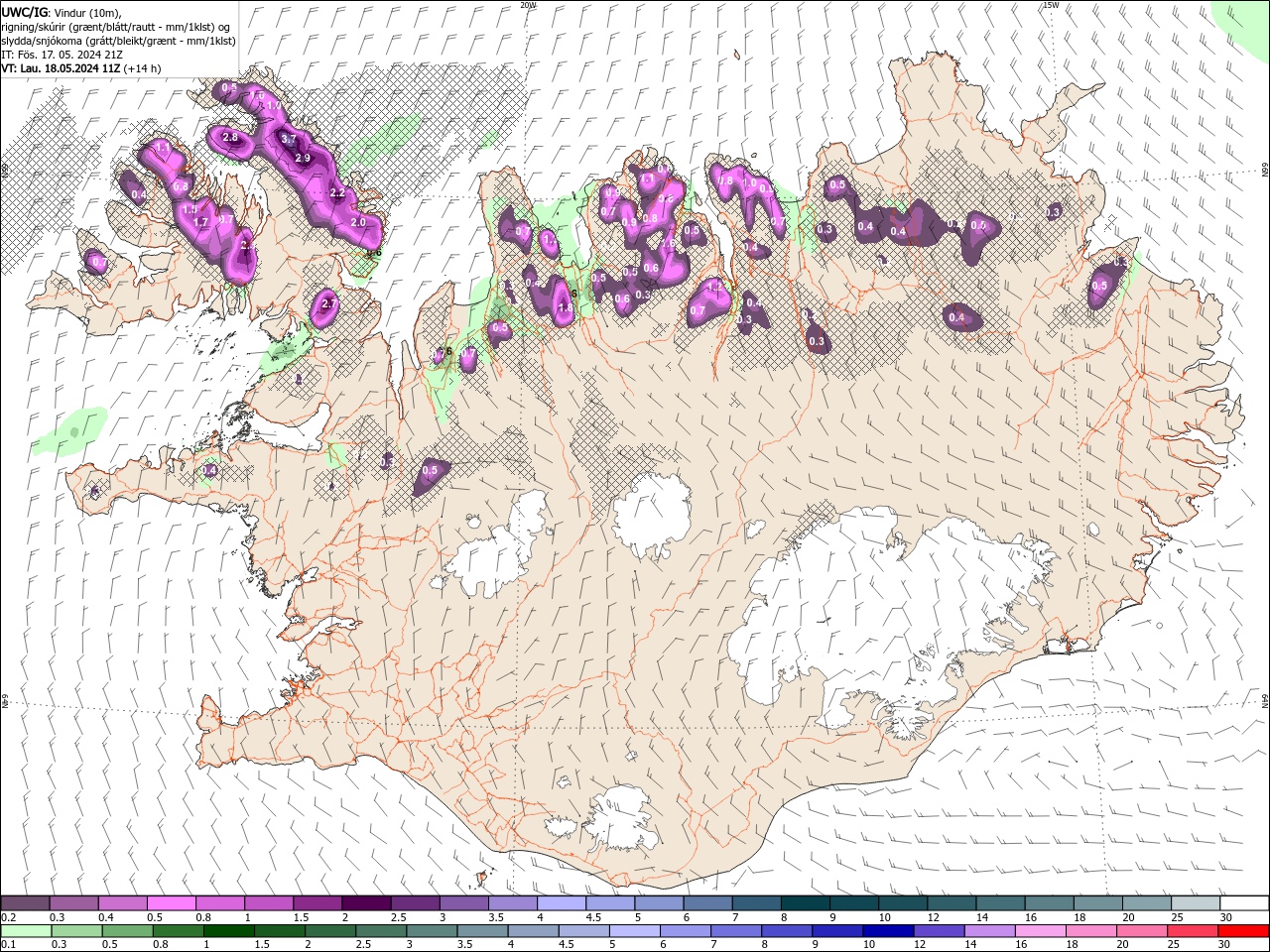The width and height of the screenshot is (1270, 952).
Task: Click the 2.8 snowfall value in the Westfjords
Action: click(230, 138)
